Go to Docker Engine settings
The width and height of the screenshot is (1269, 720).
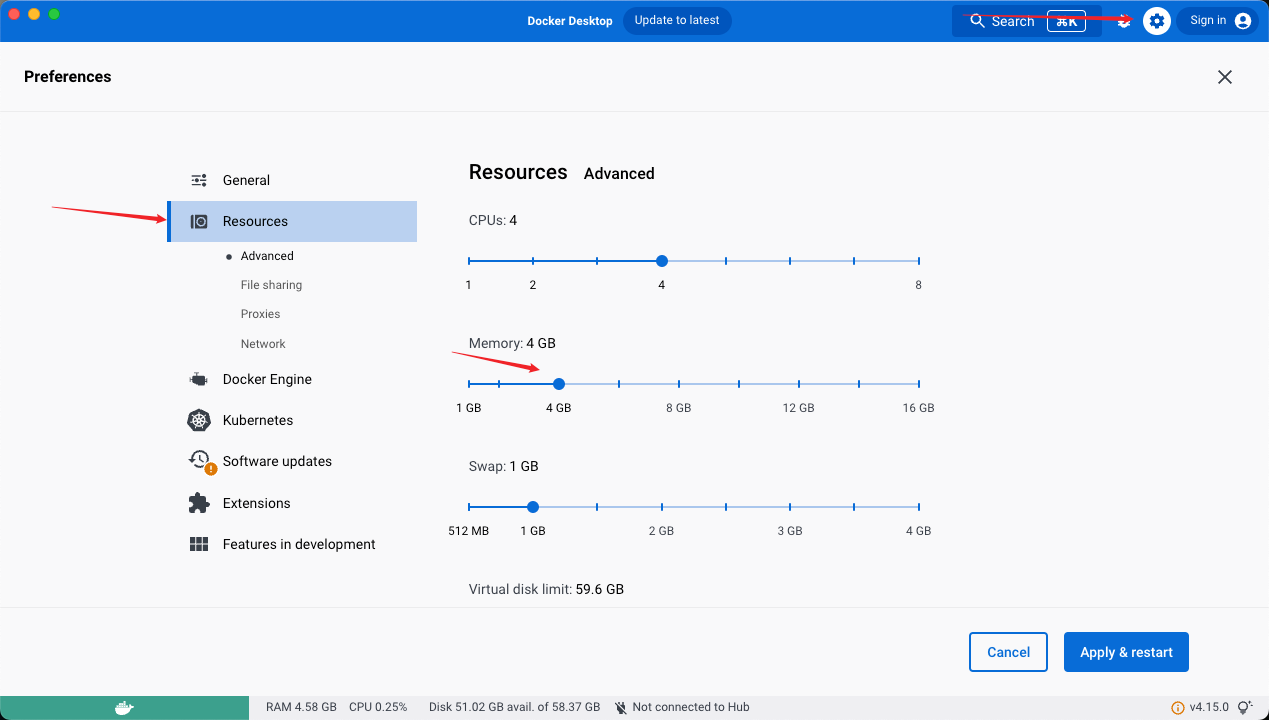[x=267, y=379]
